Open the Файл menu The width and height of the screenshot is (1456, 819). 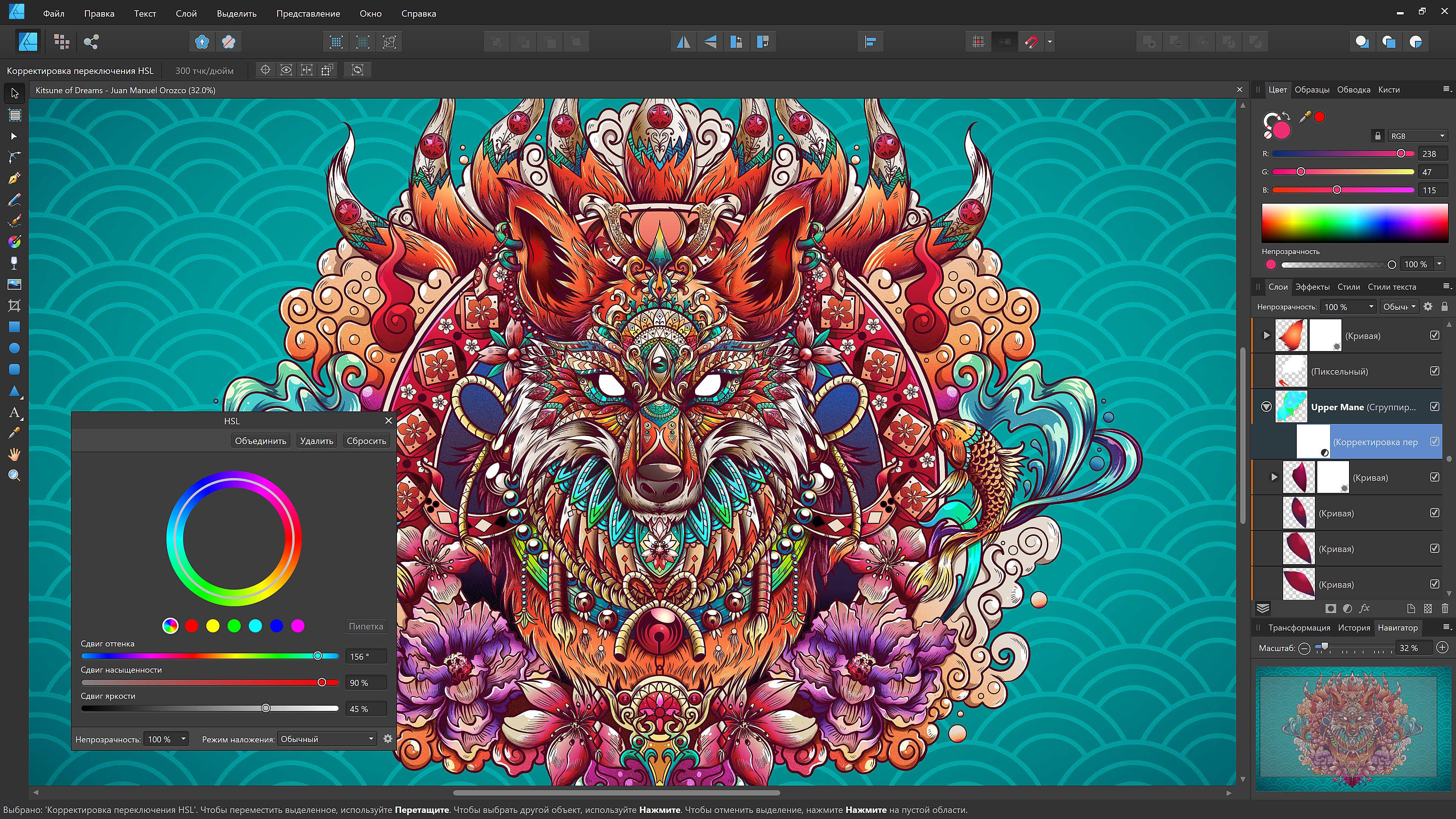[54, 14]
